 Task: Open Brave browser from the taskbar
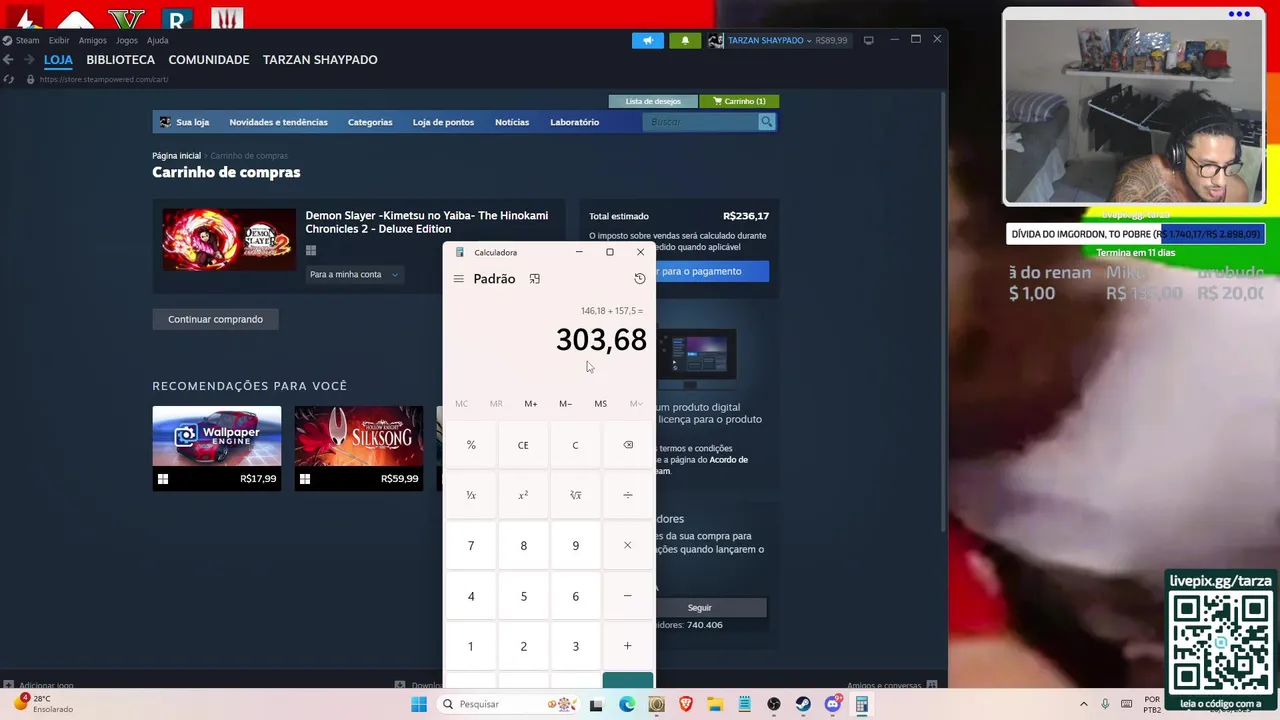coord(686,704)
